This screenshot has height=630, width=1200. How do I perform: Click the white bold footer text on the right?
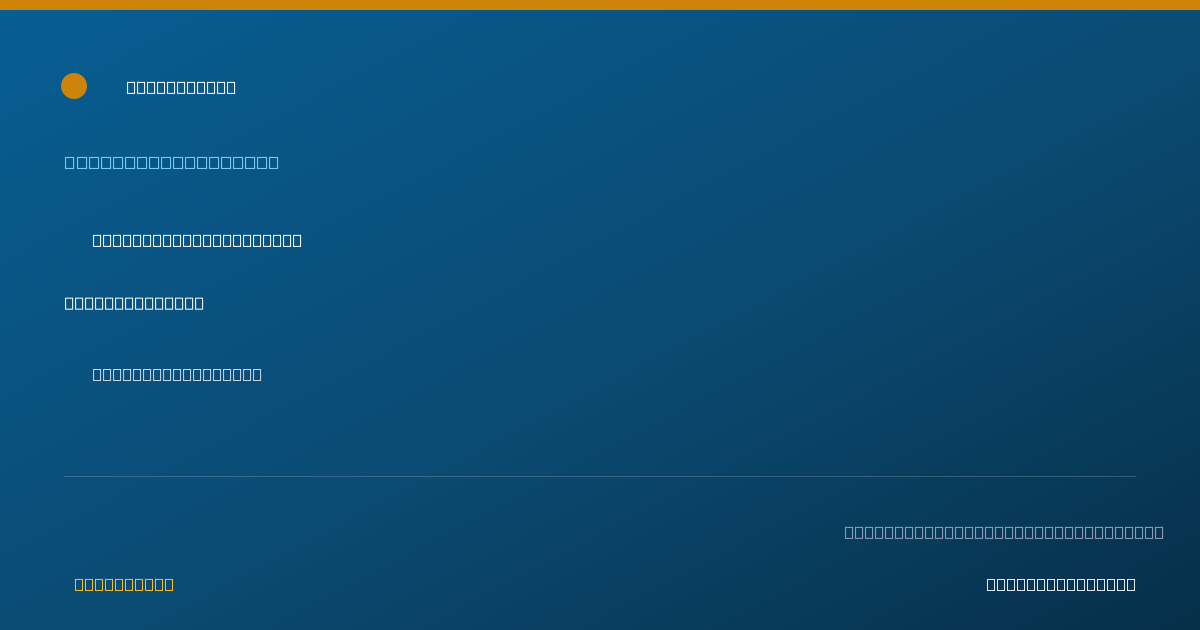click(x=1061, y=584)
